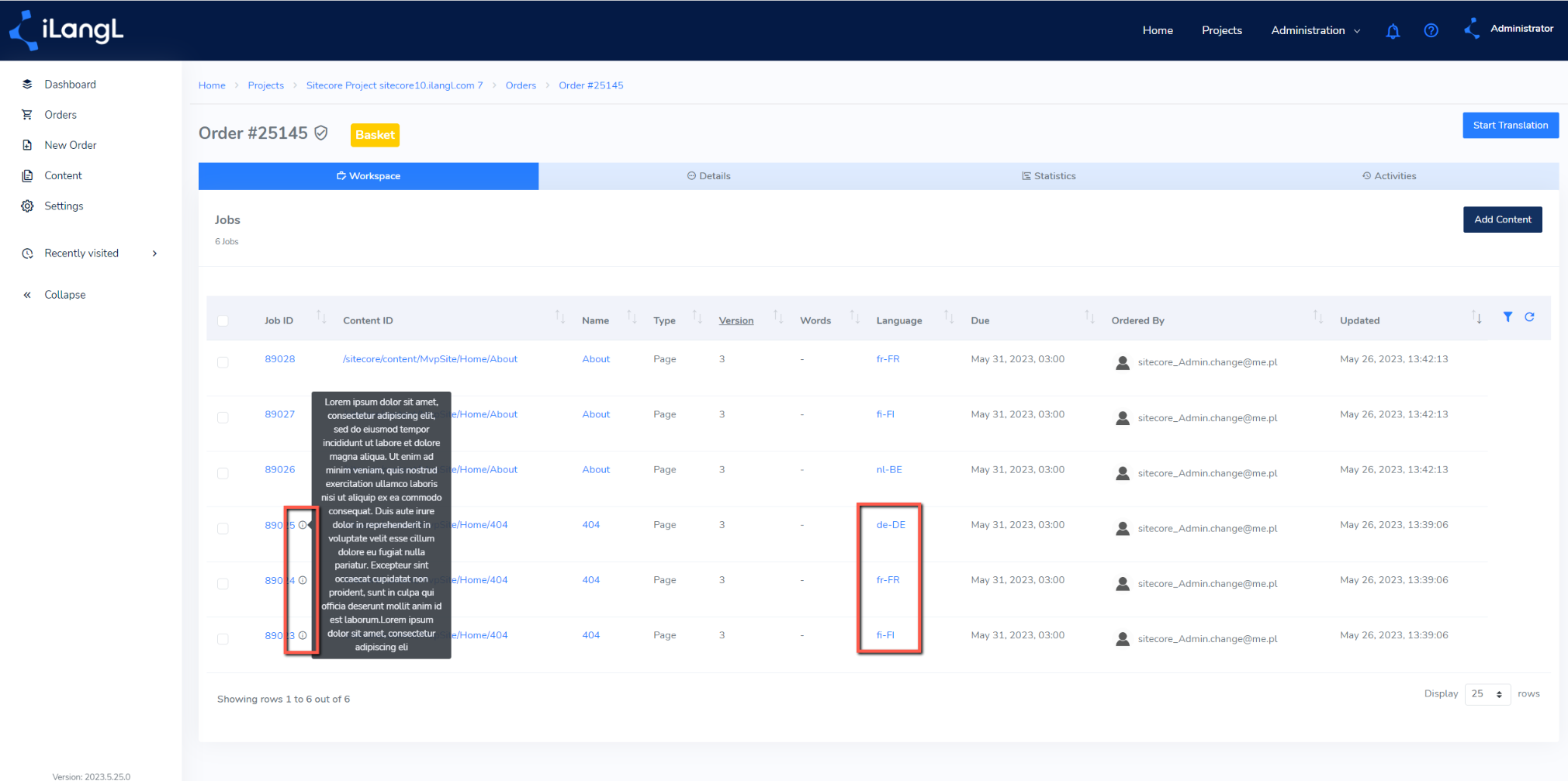
Task: Switch to the Details tab
Action: [x=708, y=176]
